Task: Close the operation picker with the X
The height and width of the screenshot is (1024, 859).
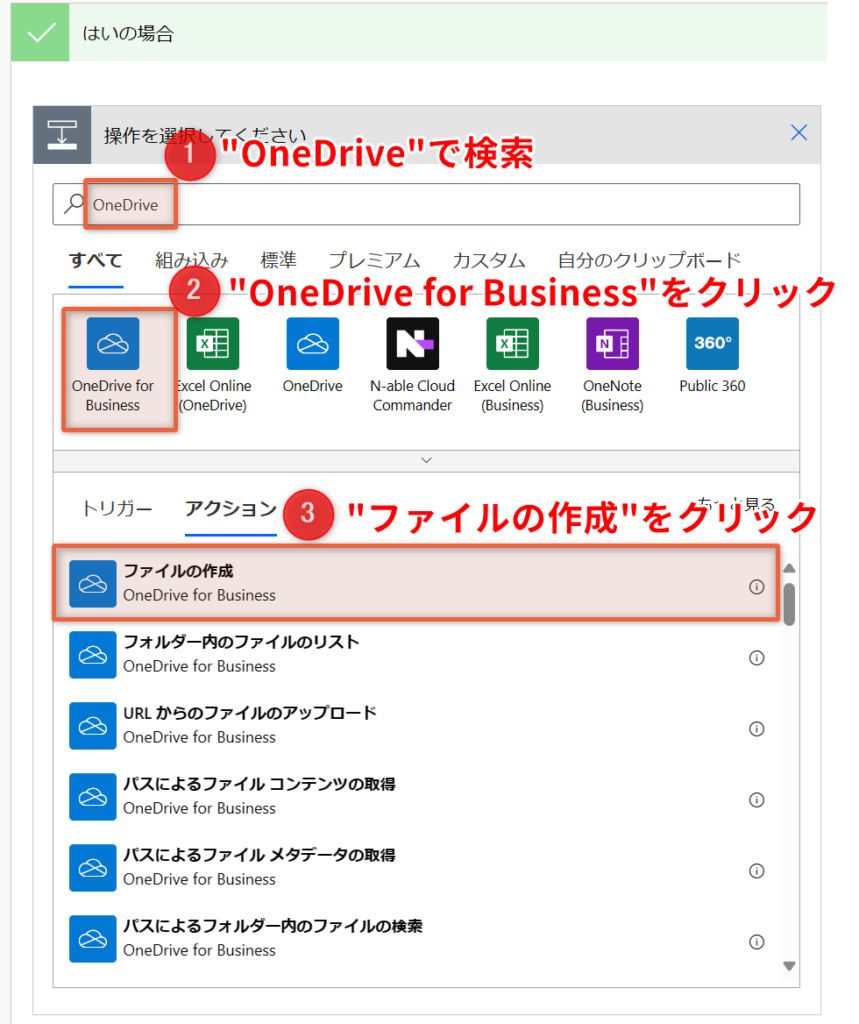Action: (x=799, y=133)
